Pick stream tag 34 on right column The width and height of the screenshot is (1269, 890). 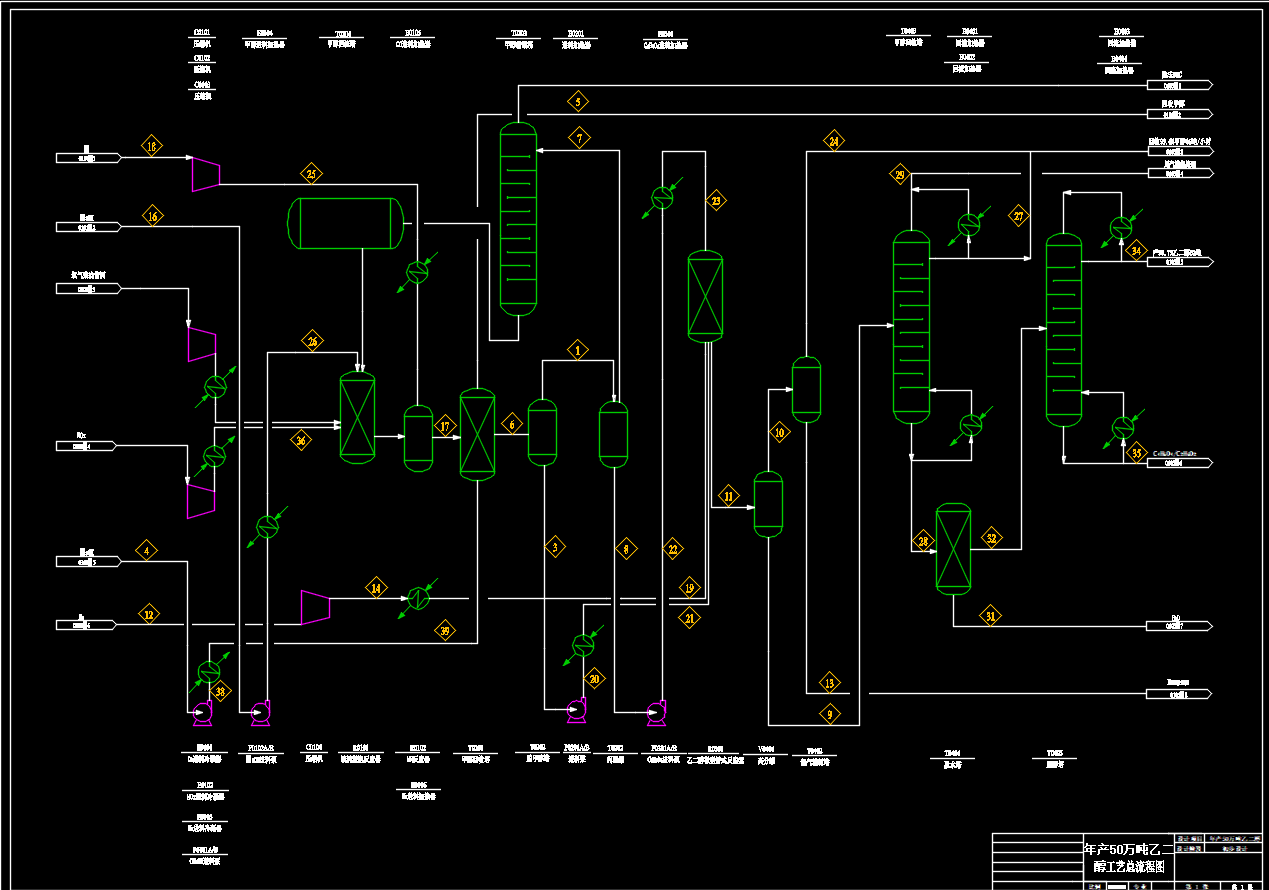pyautogui.click(x=1135, y=251)
